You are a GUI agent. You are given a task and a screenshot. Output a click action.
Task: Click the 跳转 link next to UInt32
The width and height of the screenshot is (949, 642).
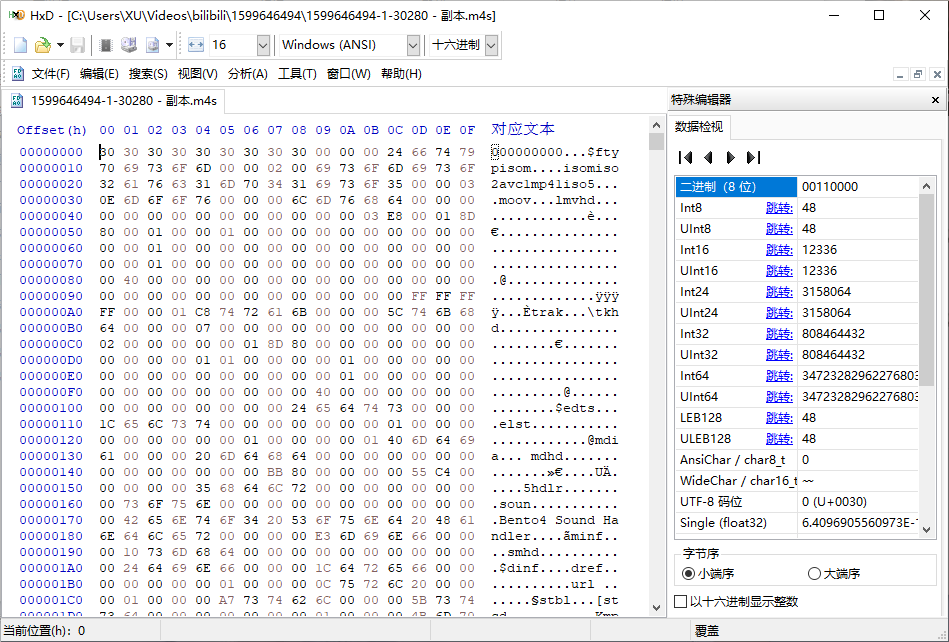779,355
